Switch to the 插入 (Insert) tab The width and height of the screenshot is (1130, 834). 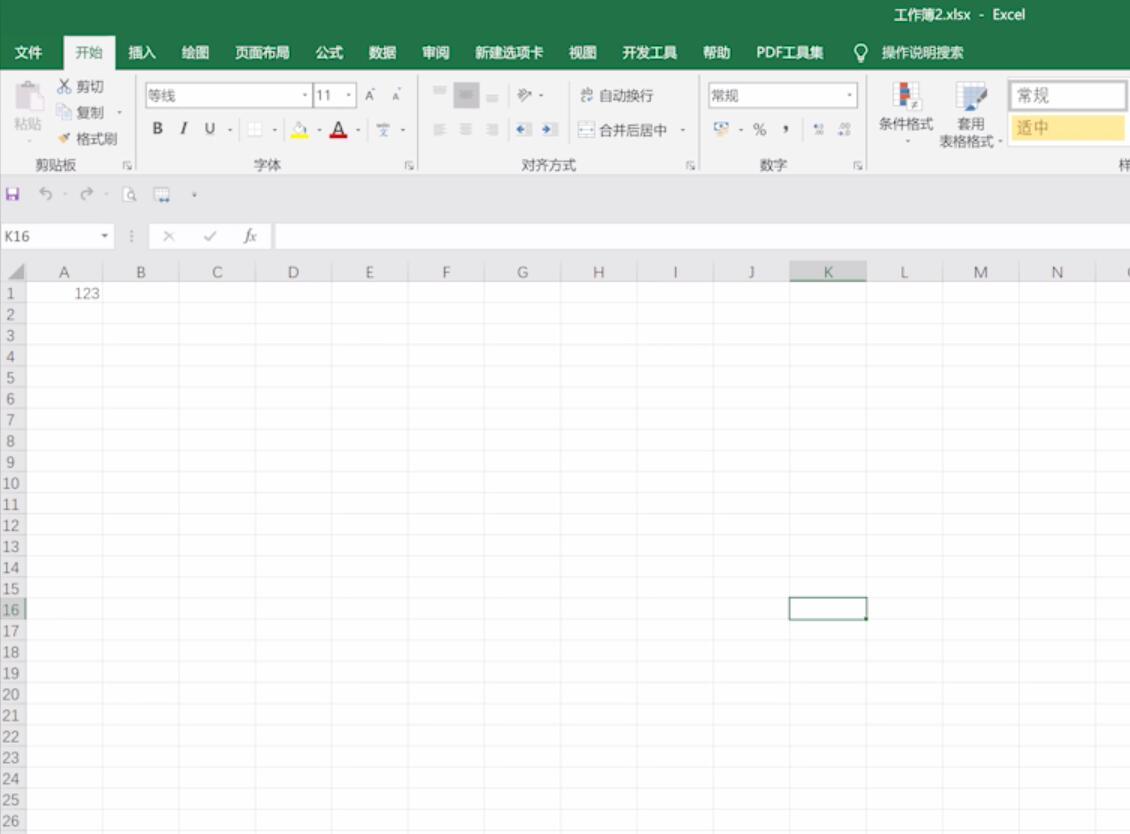point(142,53)
